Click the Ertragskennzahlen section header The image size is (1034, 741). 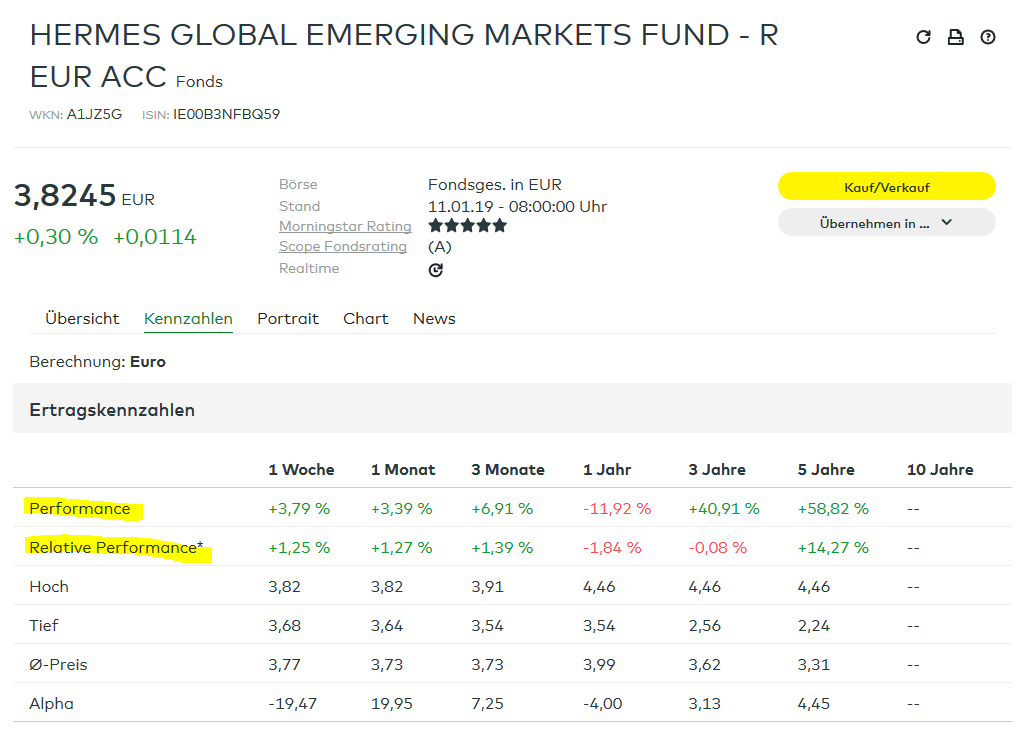point(112,410)
